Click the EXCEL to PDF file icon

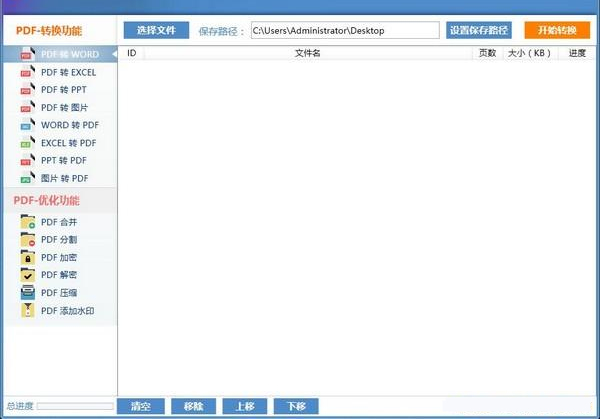coord(28,143)
